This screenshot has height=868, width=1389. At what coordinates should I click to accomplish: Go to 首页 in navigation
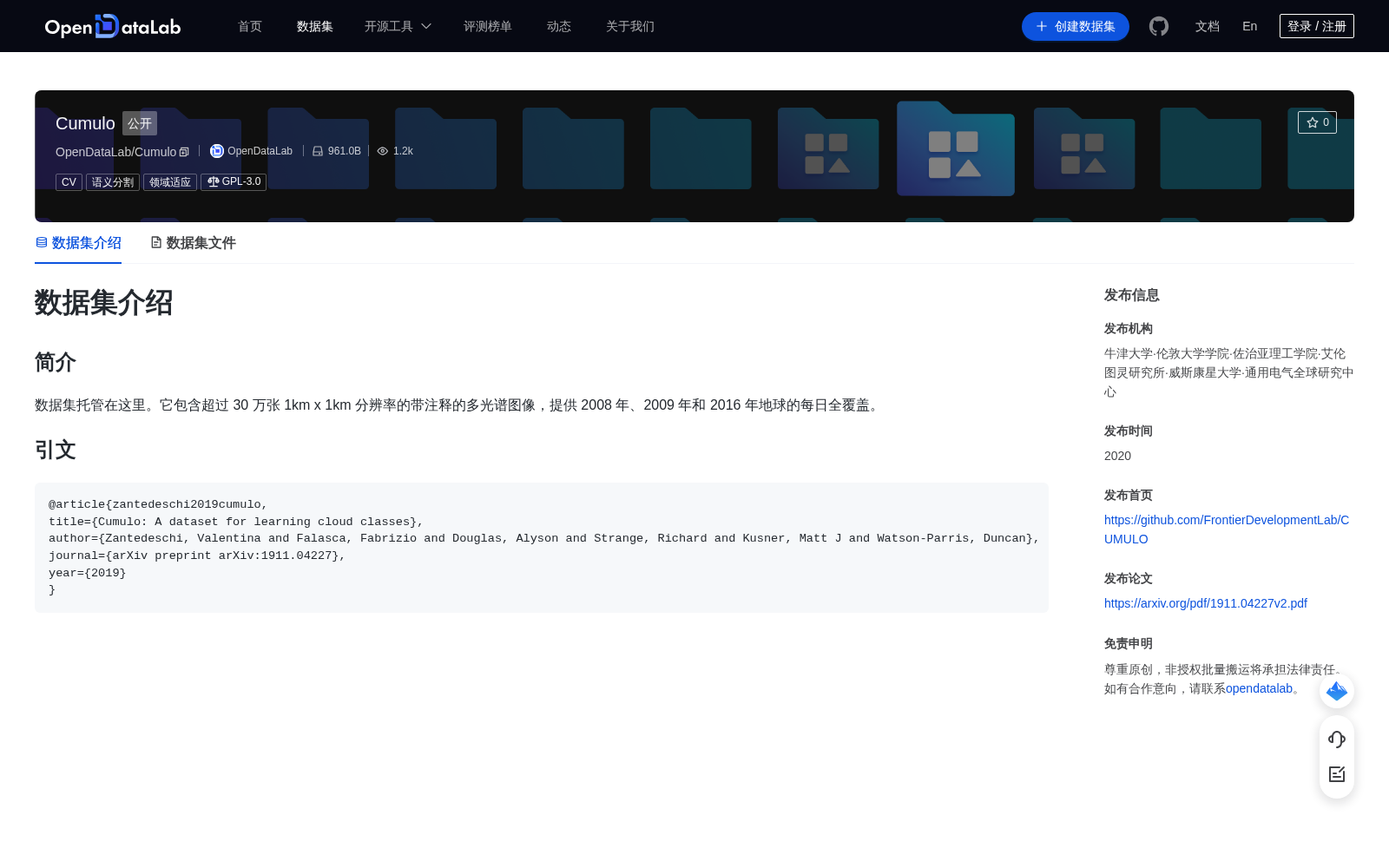pos(250,26)
